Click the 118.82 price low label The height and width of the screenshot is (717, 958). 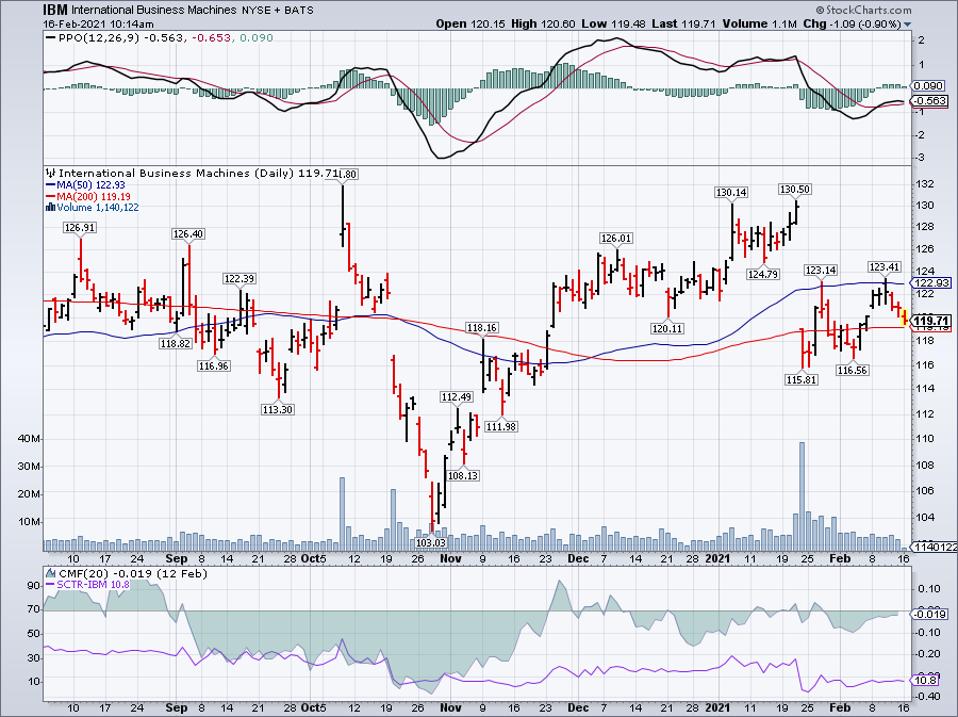pyautogui.click(x=176, y=343)
